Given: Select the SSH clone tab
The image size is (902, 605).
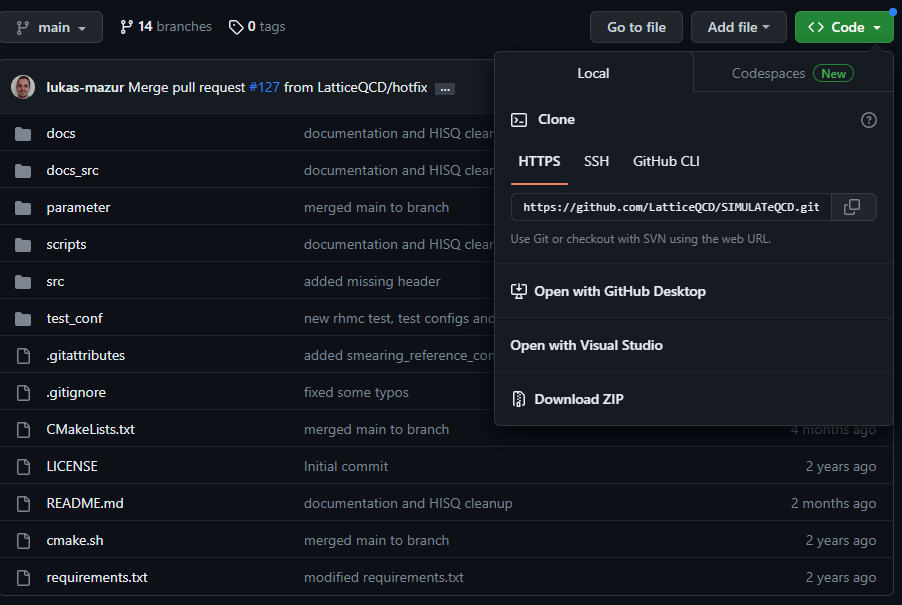Looking at the screenshot, I should tap(597, 162).
